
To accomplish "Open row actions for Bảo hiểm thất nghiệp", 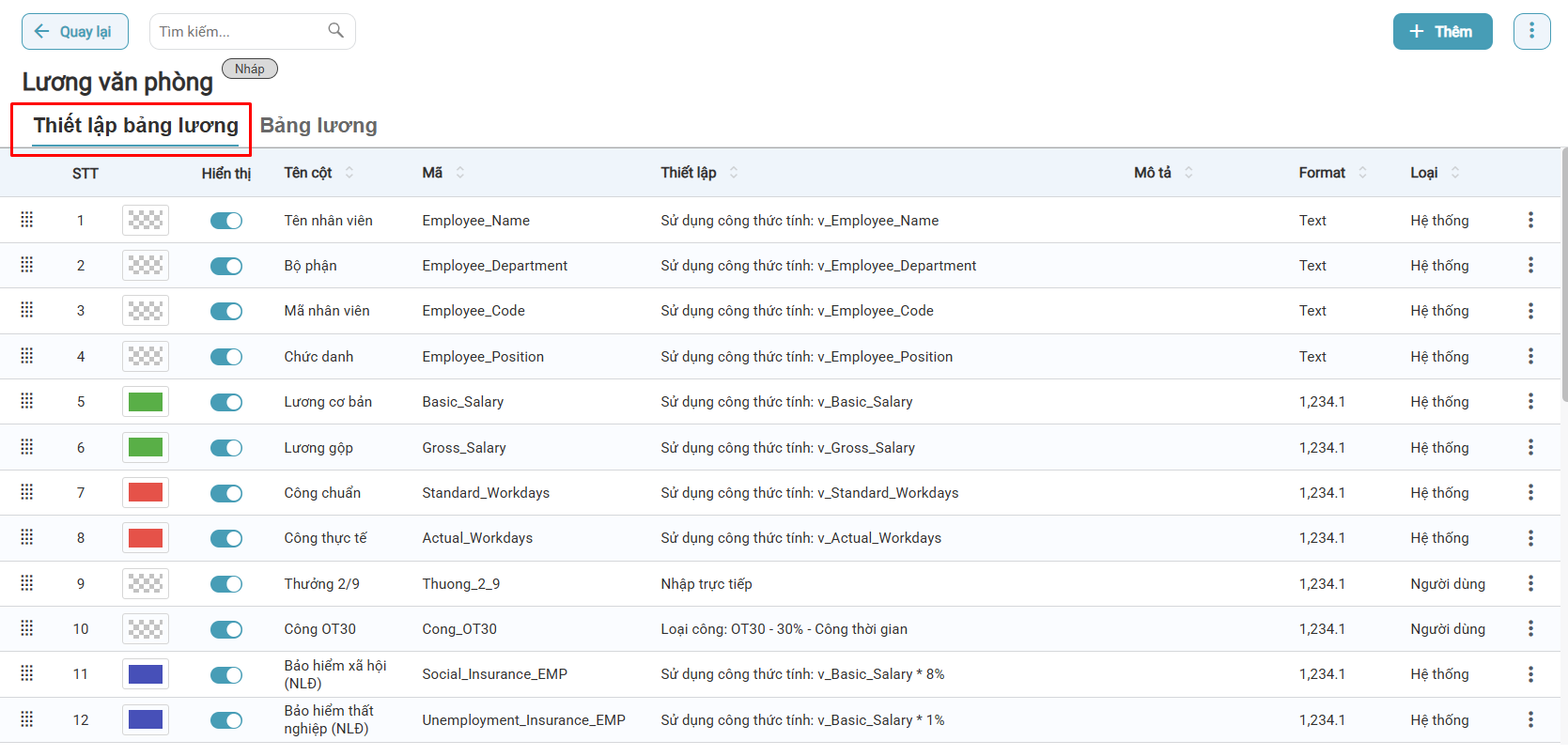I will [1530, 720].
